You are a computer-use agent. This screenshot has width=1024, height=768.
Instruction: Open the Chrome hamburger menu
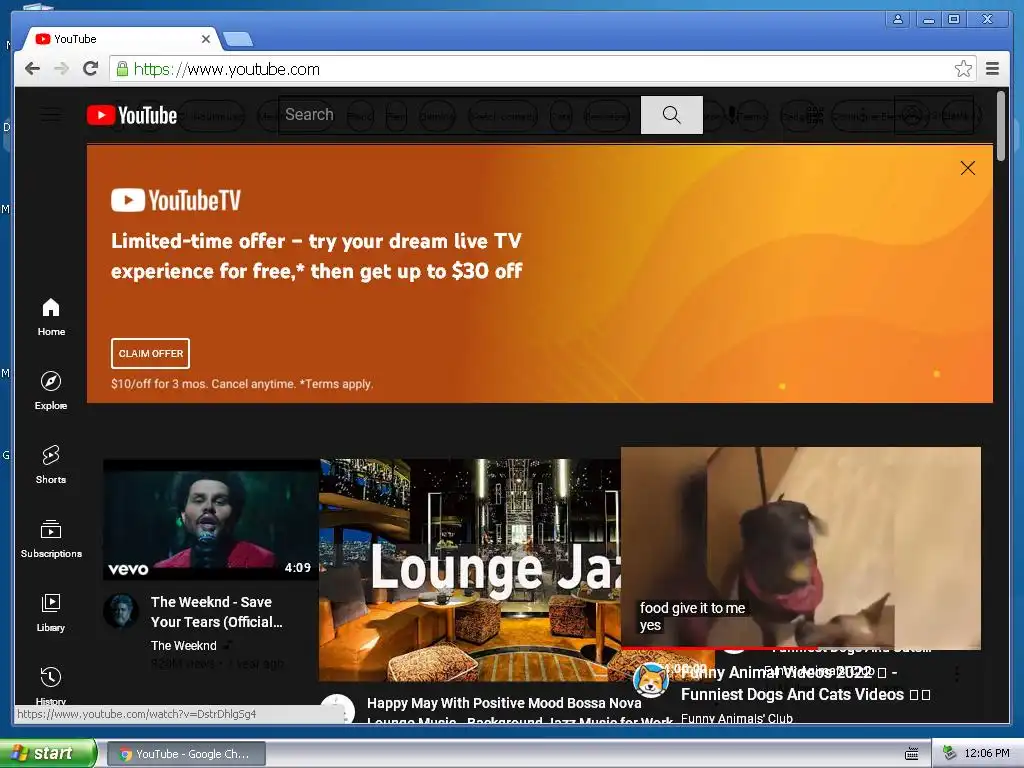(992, 69)
